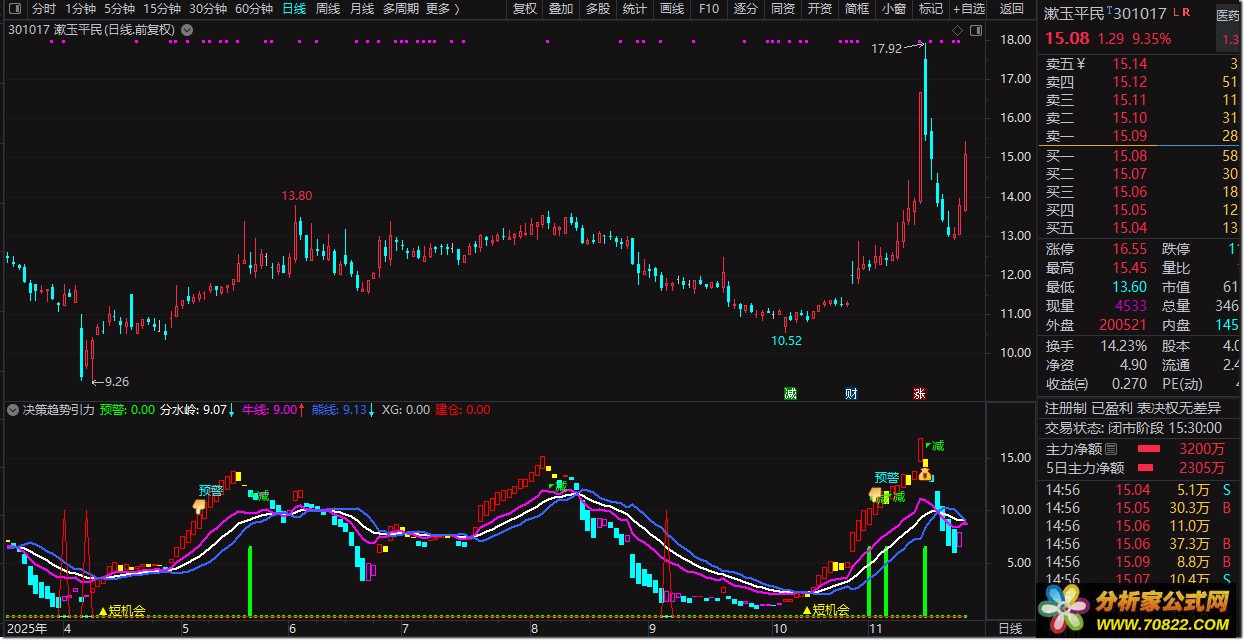The height and width of the screenshot is (641, 1246).
Task: Click the 同资 toolbar button
Action: tap(783, 8)
